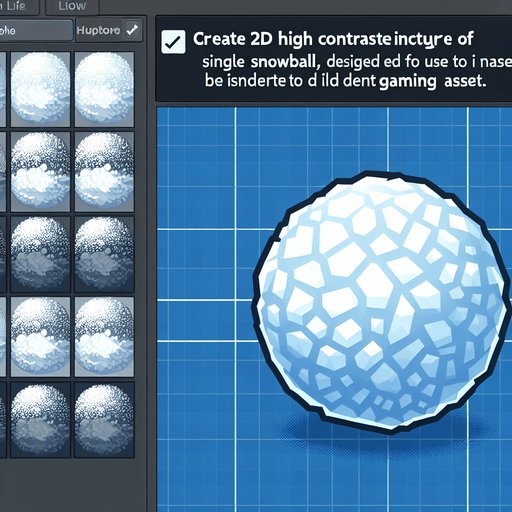Click the 'single snowball' text line
Viewport: 512px width, 512px height.
[x=357, y=62]
